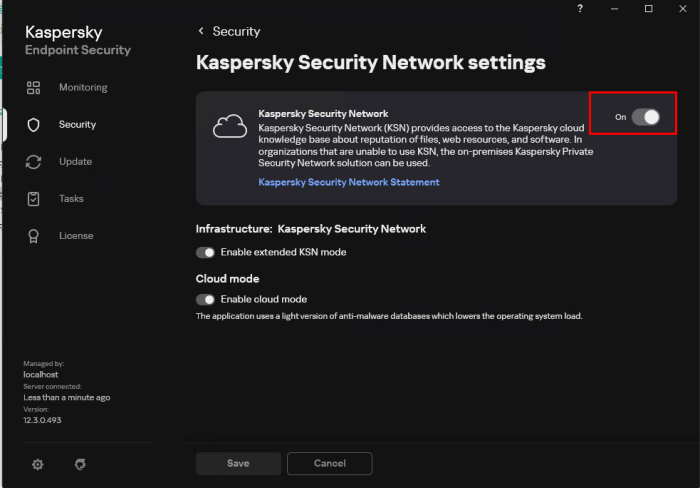700x488 pixels.
Task: Go back using the Security chevron
Action: pos(201,31)
